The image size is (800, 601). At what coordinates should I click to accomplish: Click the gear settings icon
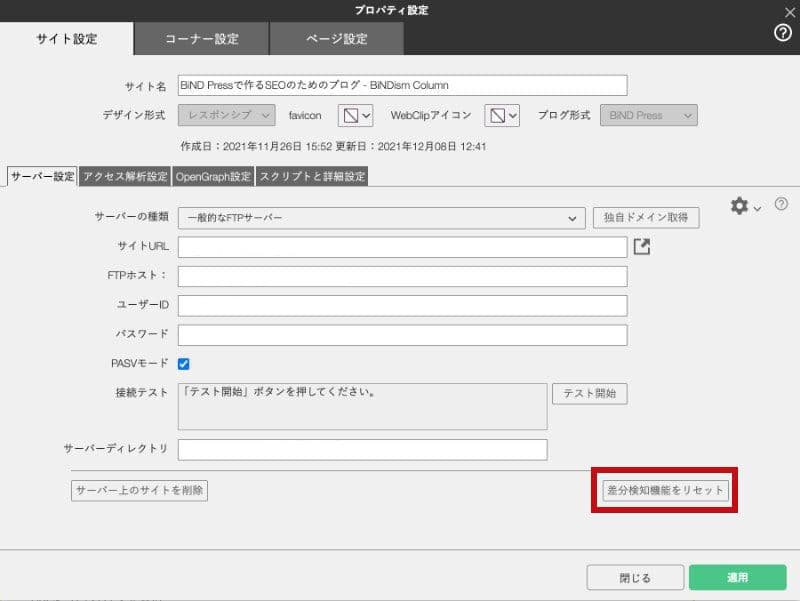point(739,206)
